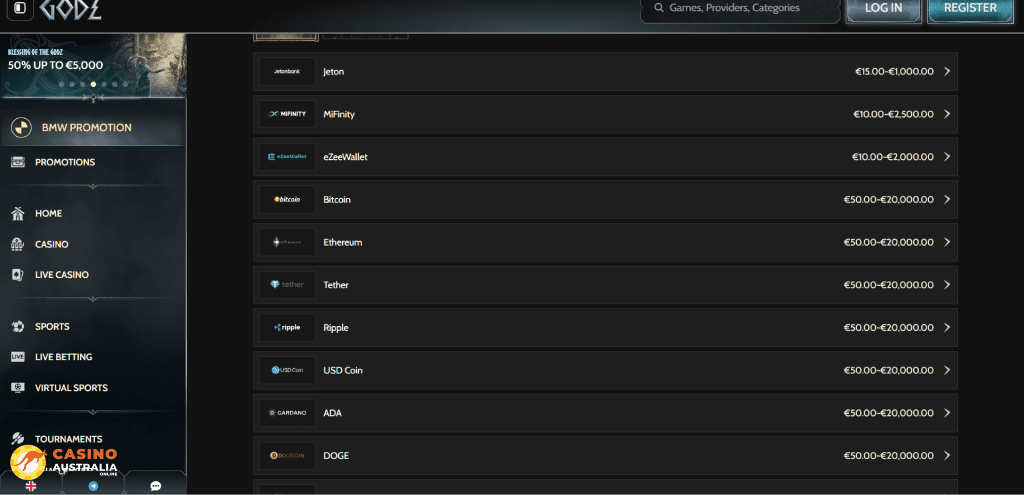Open the Casino menu item
This screenshot has width=1024, height=495.
point(52,244)
